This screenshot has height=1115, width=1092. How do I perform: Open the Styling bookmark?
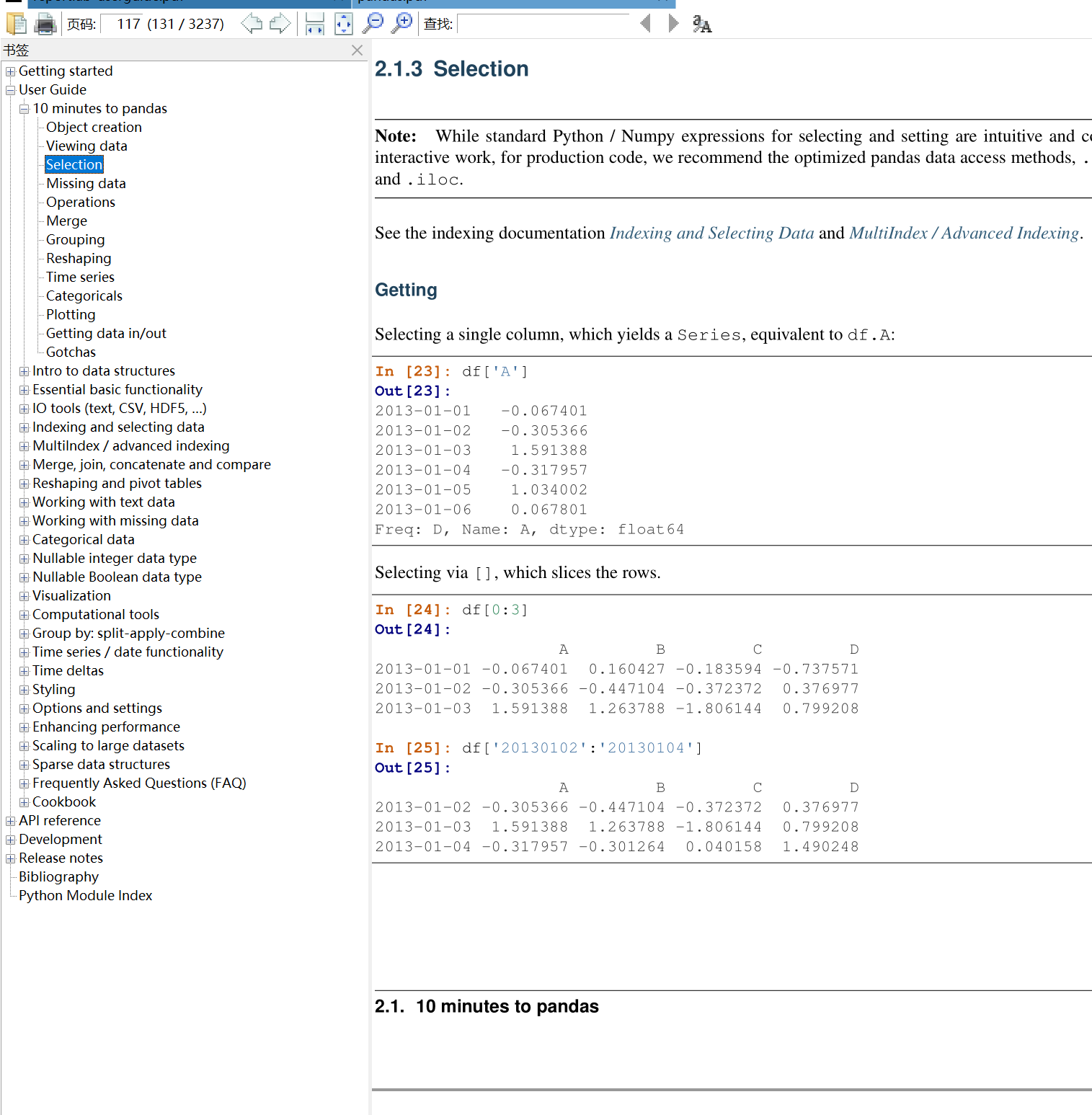(x=53, y=689)
